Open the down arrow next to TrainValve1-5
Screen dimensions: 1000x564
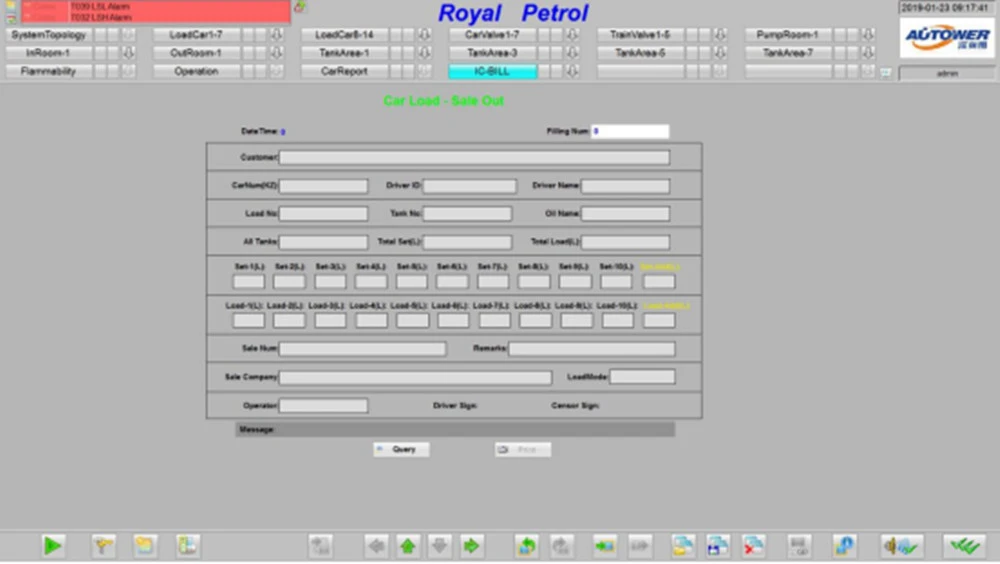click(x=720, y=34)
